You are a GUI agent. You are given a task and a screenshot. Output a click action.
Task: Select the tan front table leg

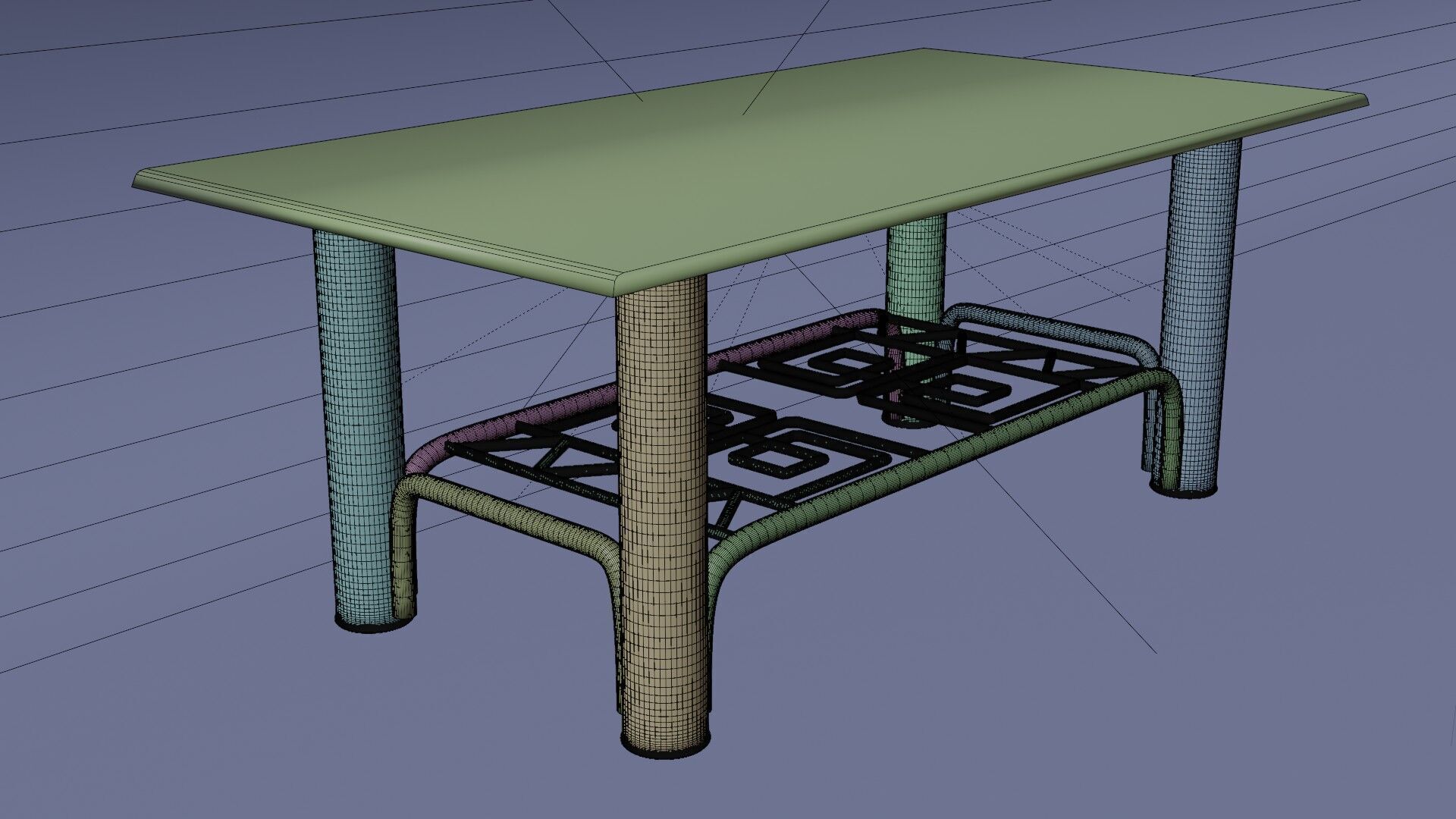tap(664, 516)
